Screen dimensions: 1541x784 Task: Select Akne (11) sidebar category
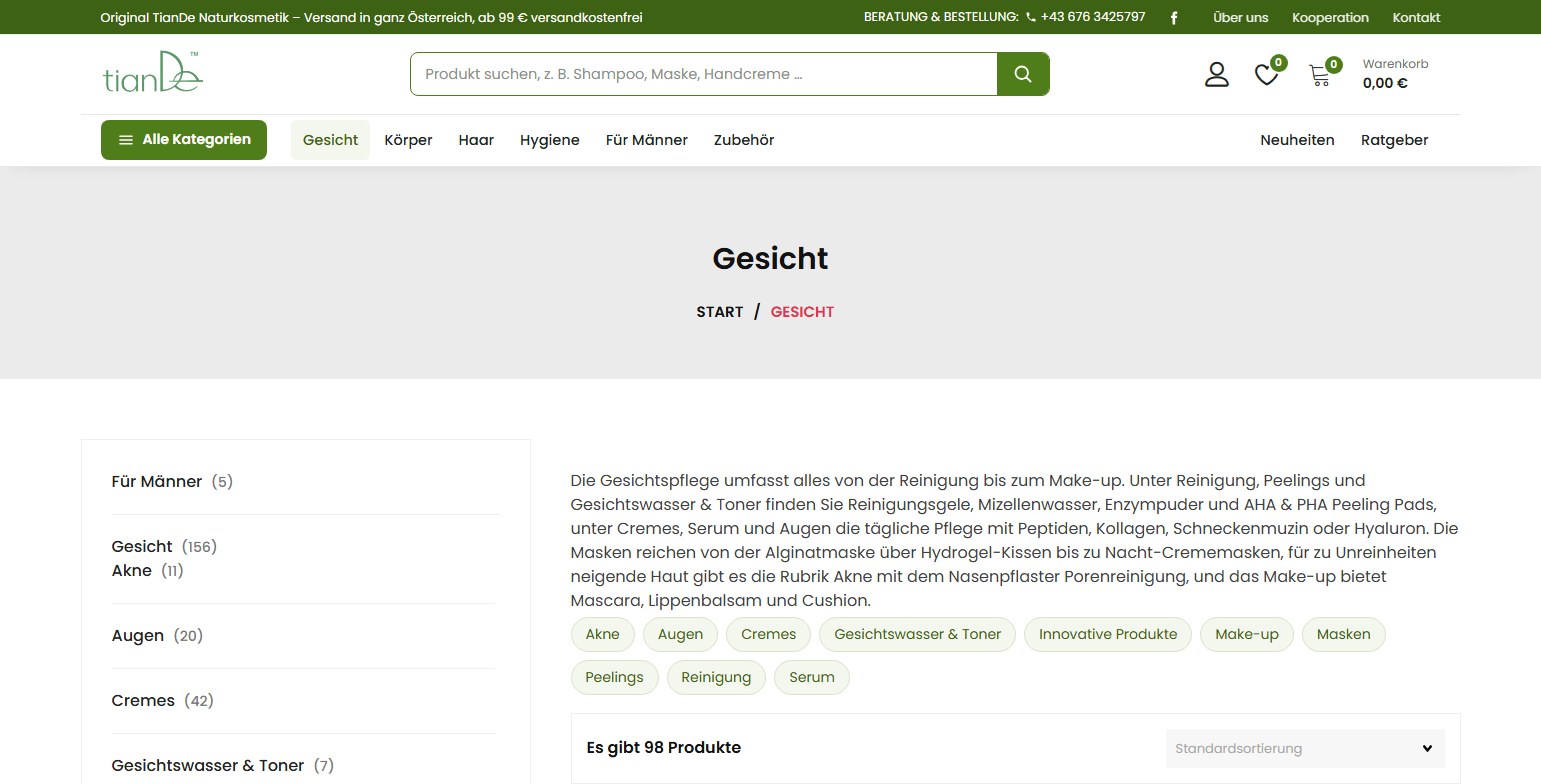pyautogui.click(x=147, y=571)
